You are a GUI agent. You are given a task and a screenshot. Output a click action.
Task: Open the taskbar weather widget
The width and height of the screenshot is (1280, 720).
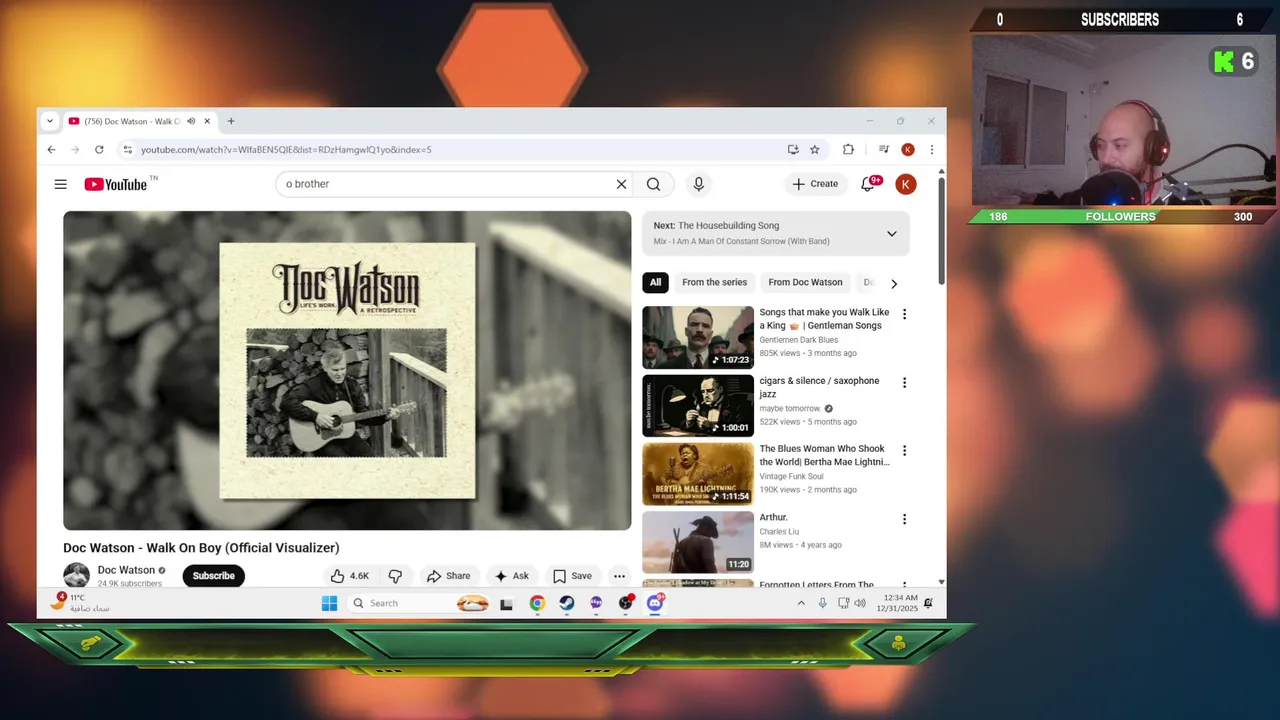pyautogui.click(x=80, y=603)
